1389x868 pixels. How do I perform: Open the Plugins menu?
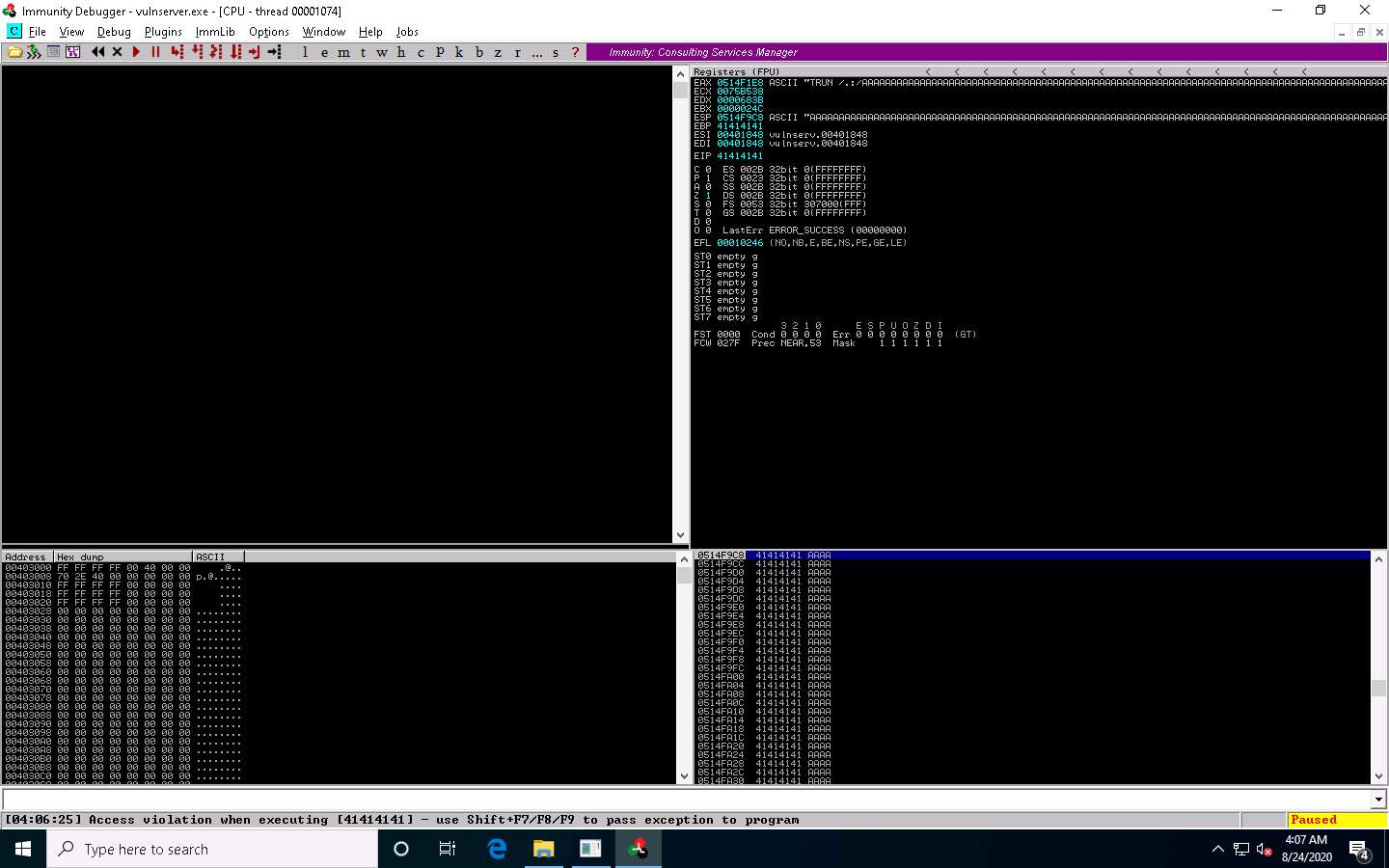[163, 32]
